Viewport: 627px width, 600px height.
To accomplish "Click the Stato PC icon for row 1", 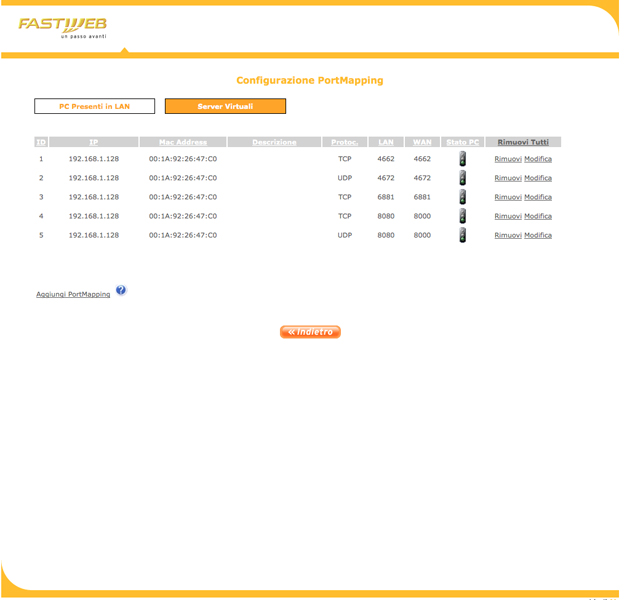I will [462, 159].
